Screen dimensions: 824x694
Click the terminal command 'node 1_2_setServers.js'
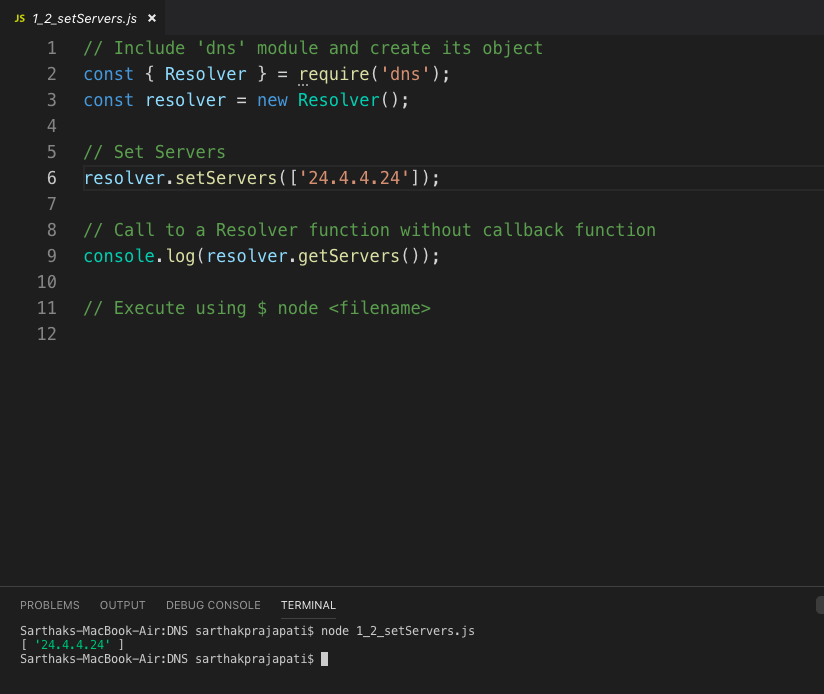coord(398,631)
